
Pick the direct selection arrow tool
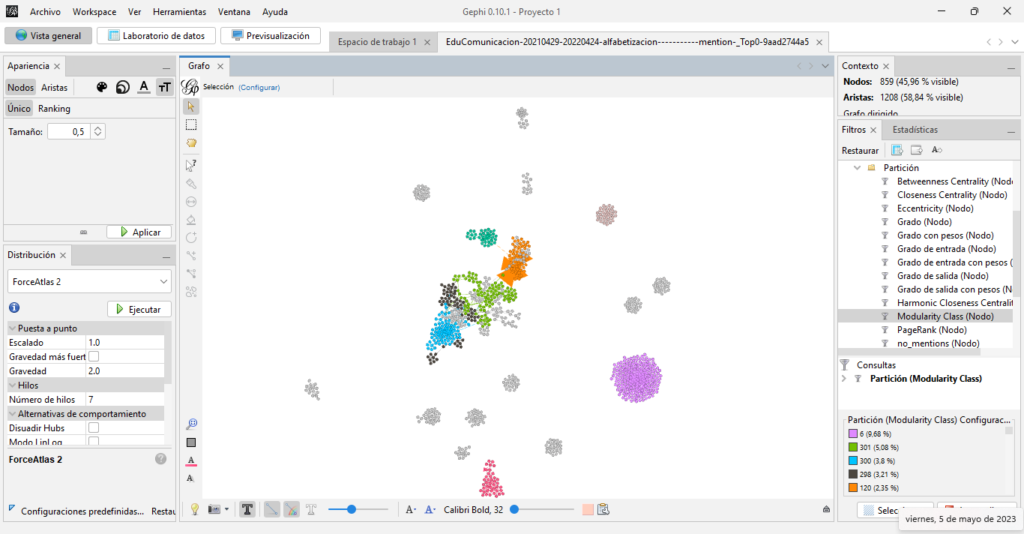coord(191,106)
